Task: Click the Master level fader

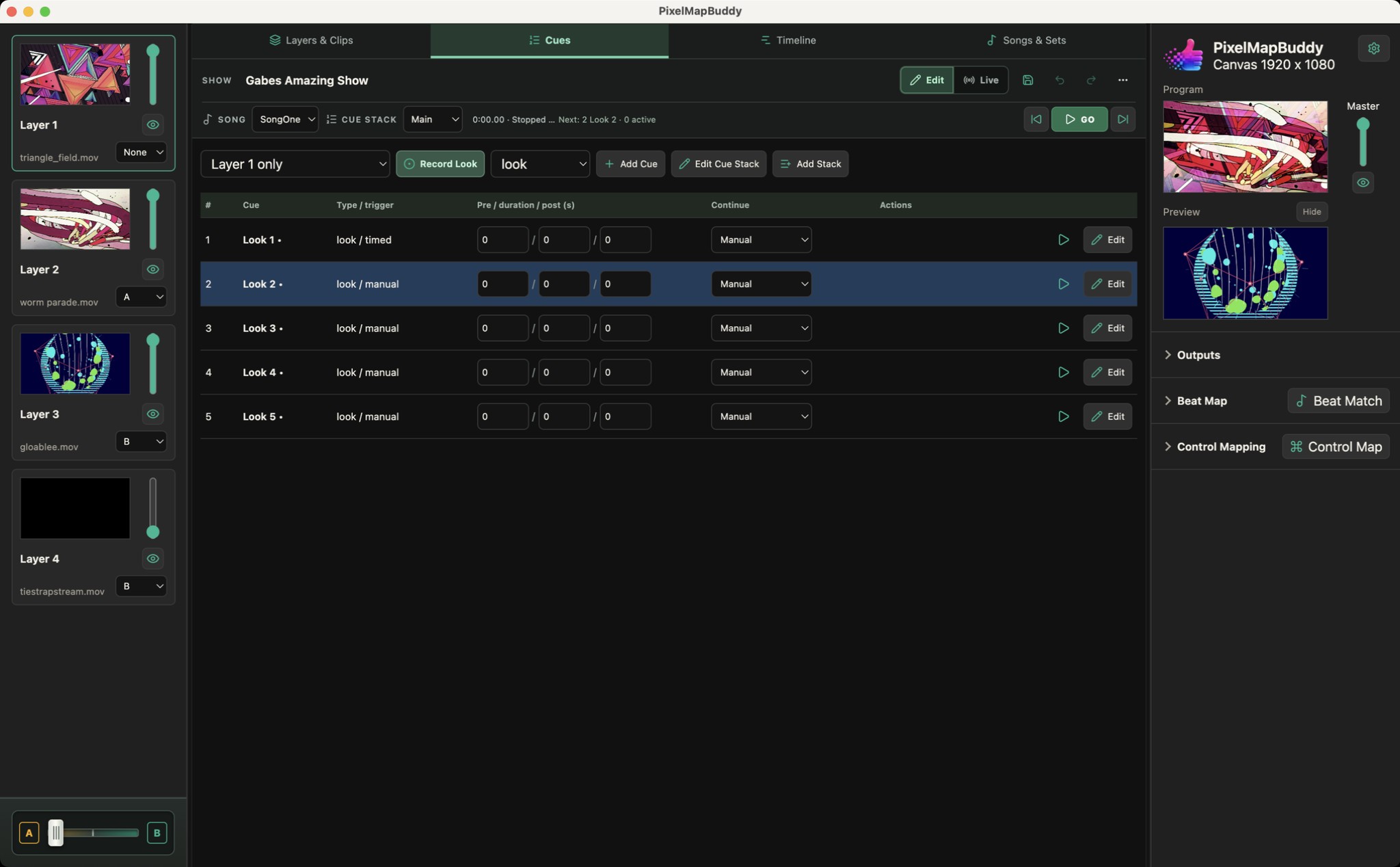Action: (x=1362, y=142)
